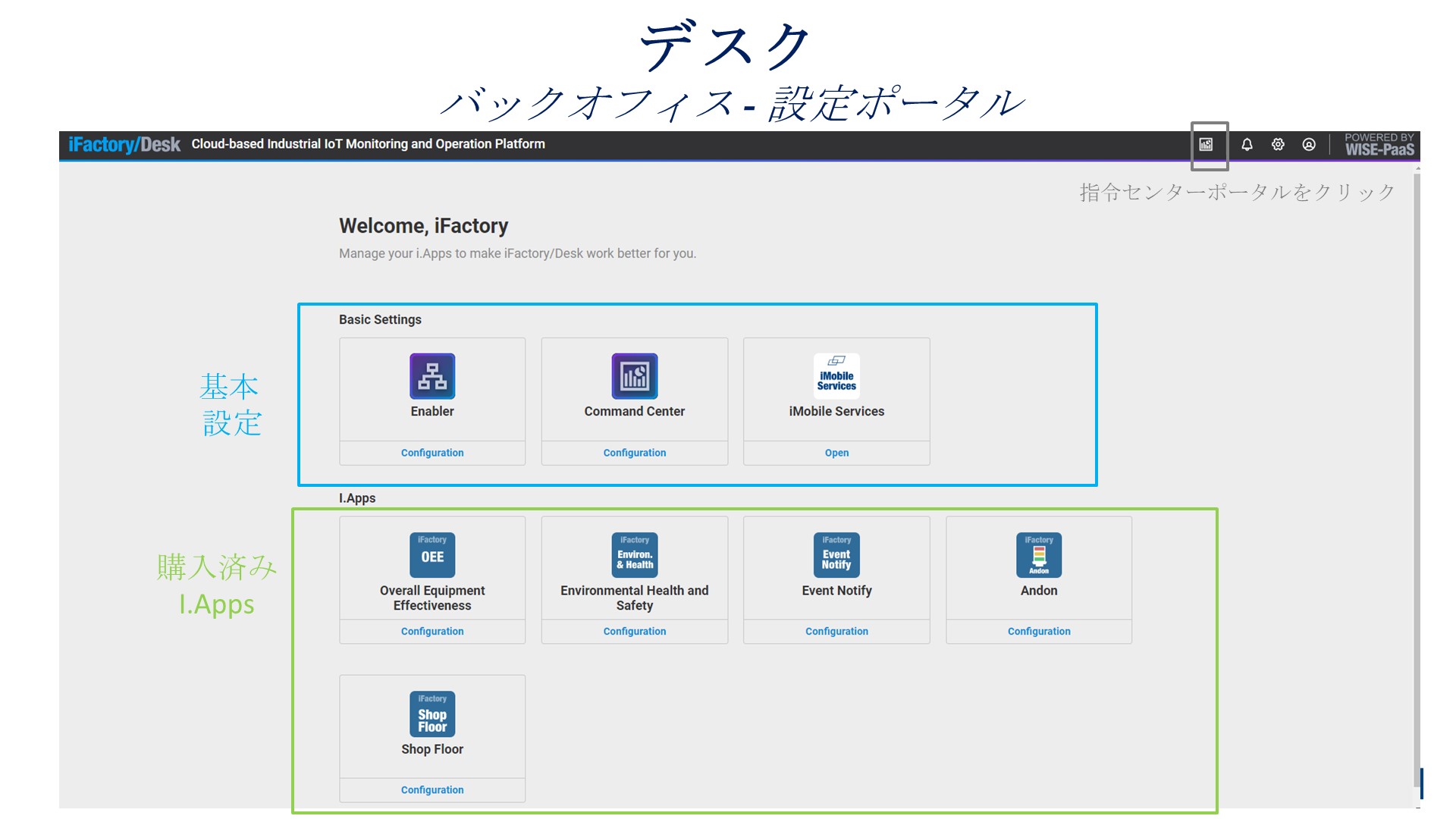This screenshot has width=1456, height=819.
Task: Select the "iMobile Services" card title
Action: 836,411
